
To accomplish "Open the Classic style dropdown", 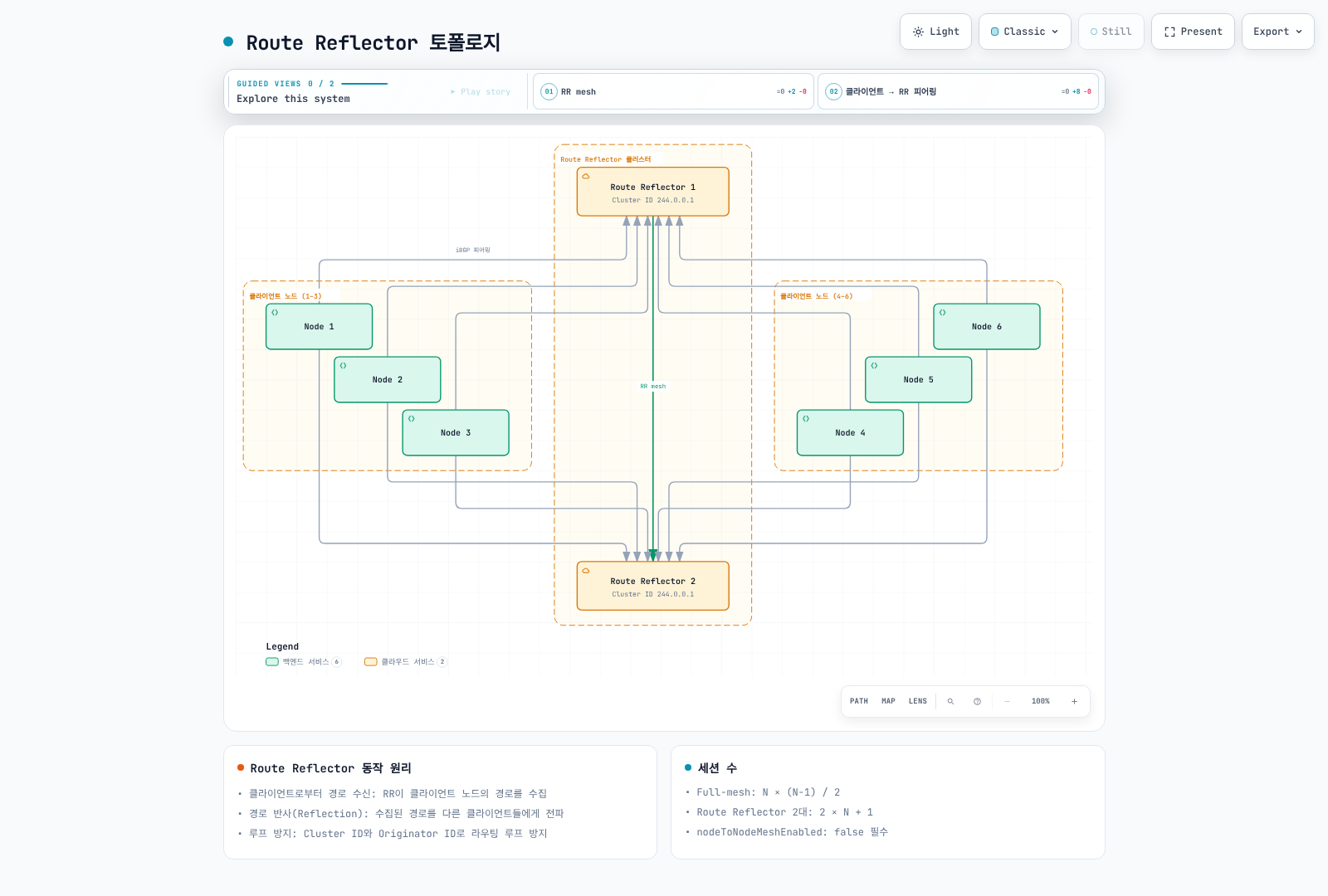I will (1025, 32).
